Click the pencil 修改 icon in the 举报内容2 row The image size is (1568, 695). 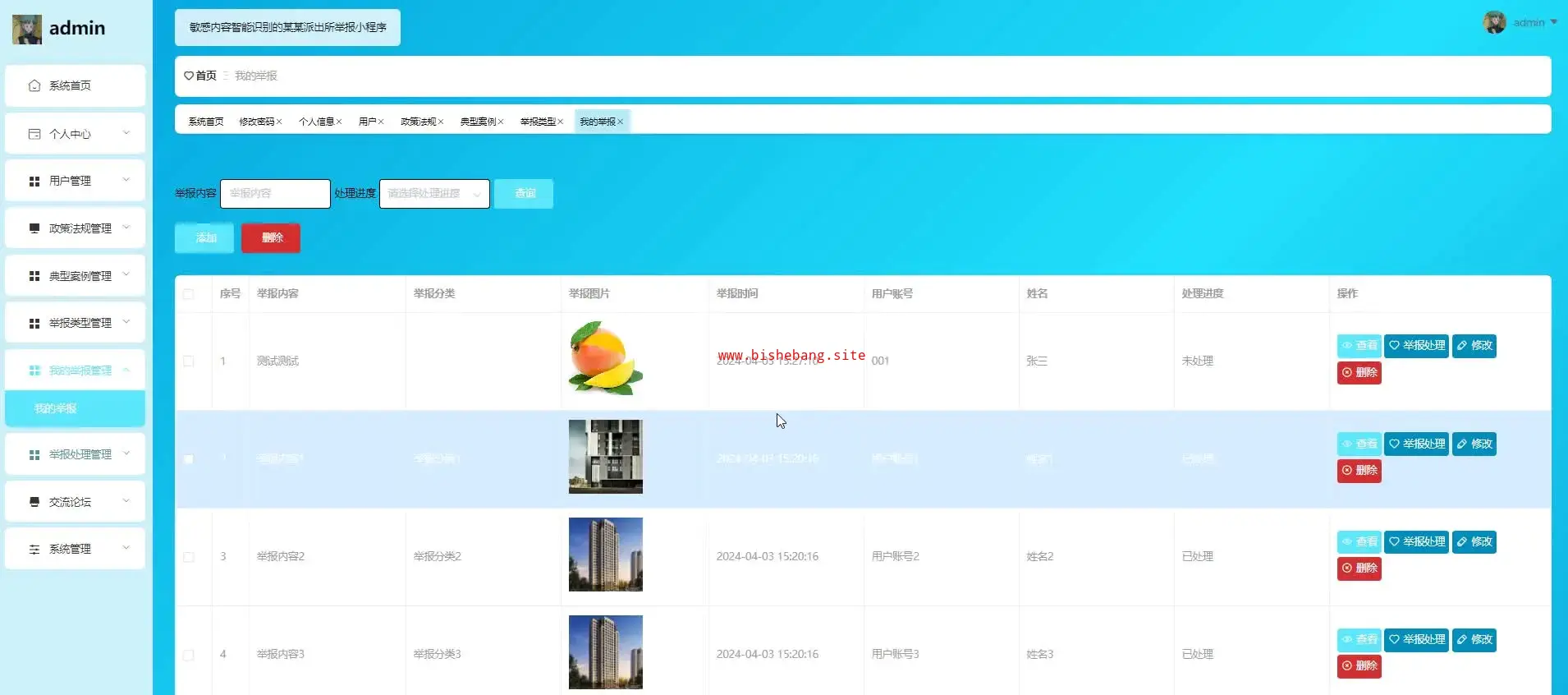pos(1462,541)
